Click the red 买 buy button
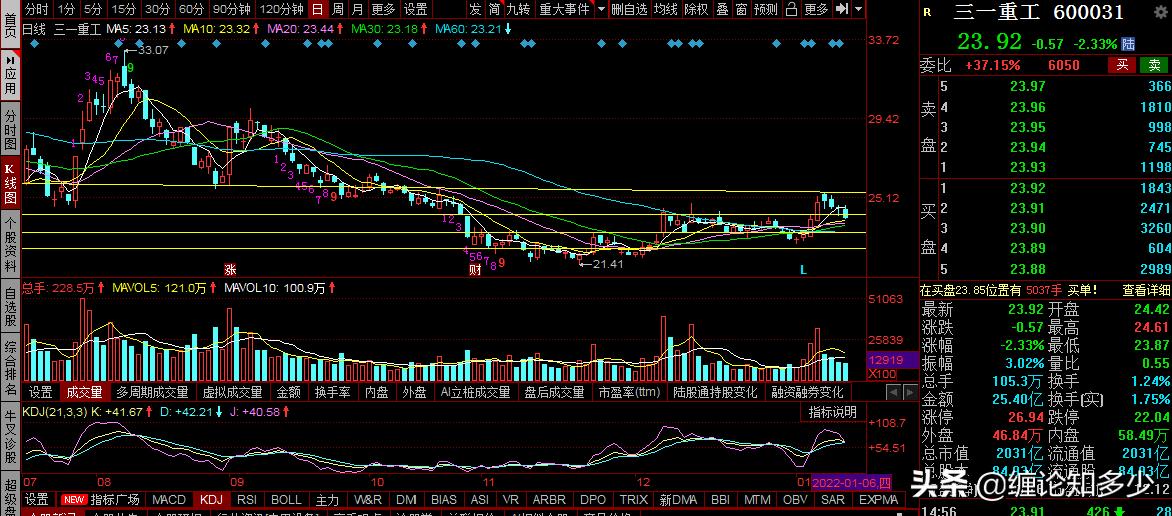This screenshot has height=516, width=1172. pyautogui.click(x=1122, y=65)
